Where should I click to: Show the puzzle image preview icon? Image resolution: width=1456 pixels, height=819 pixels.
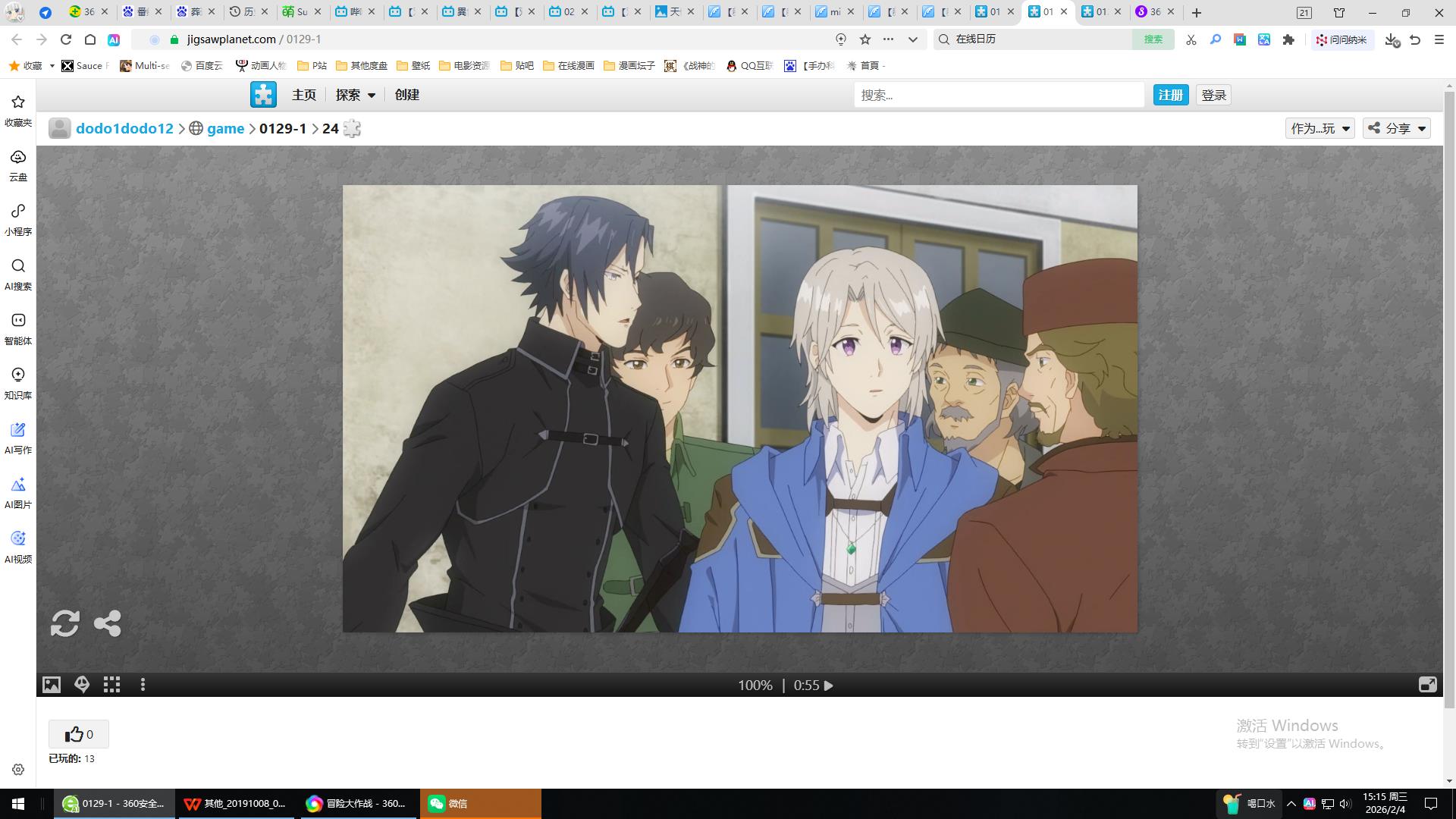[x=52, y=685]
